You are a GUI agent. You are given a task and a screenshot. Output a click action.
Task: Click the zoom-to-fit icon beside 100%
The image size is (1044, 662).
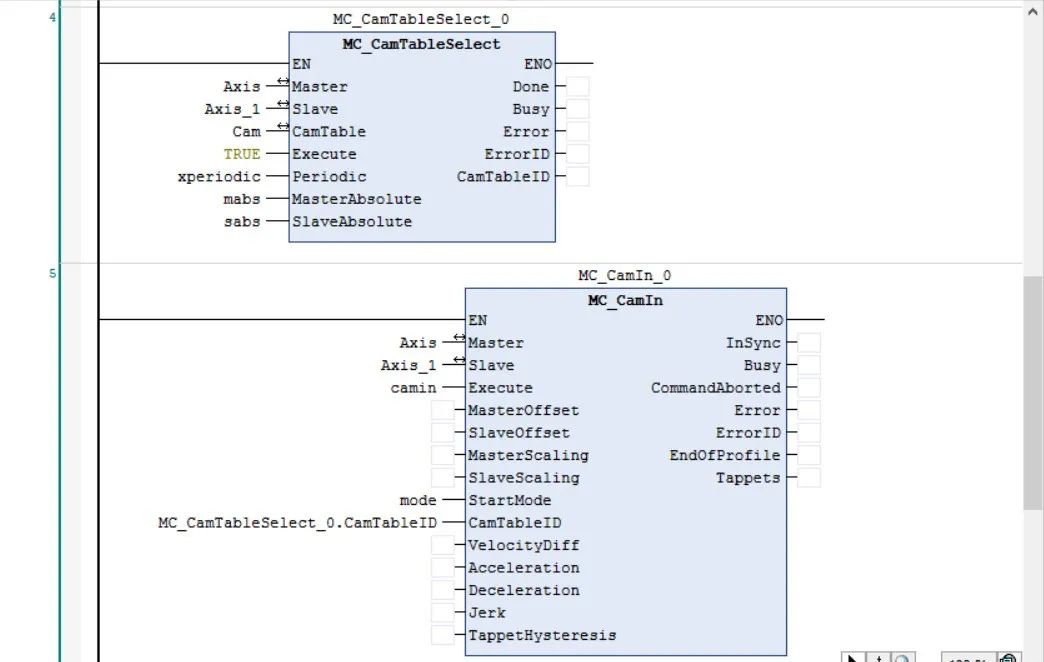tap(1007, 659)
